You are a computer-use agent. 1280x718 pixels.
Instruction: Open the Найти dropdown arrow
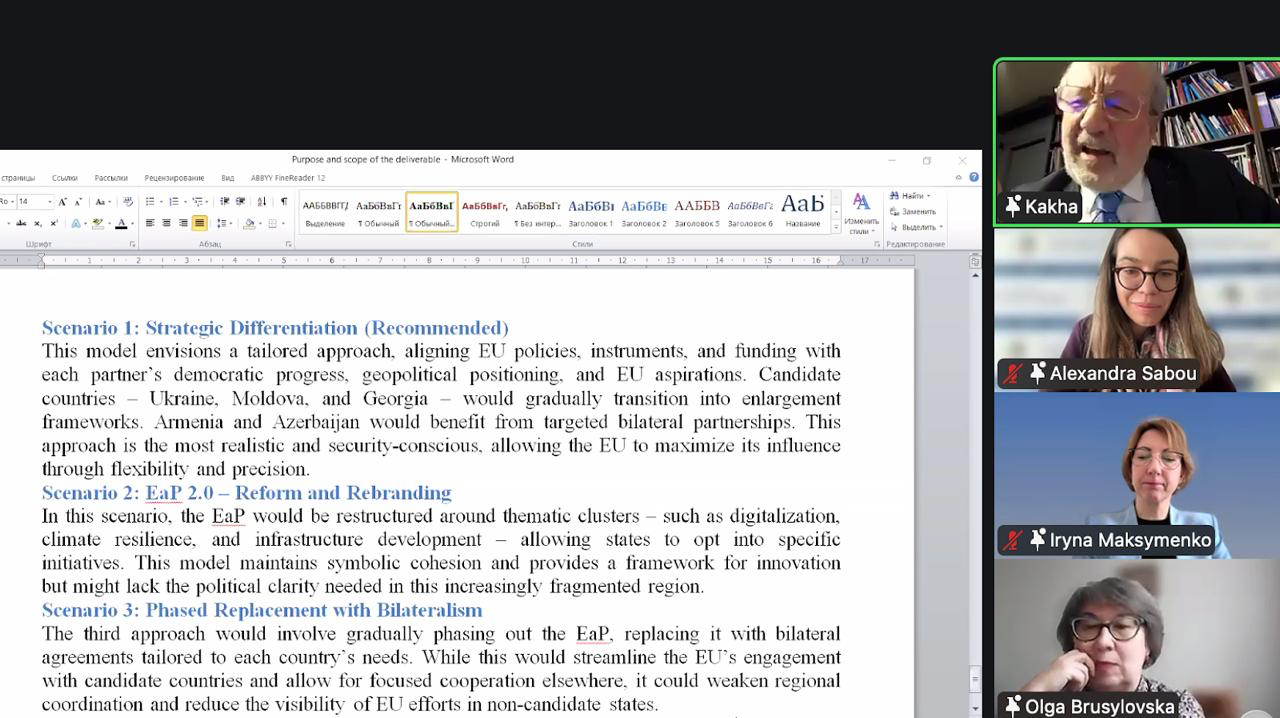pos(929,196)
